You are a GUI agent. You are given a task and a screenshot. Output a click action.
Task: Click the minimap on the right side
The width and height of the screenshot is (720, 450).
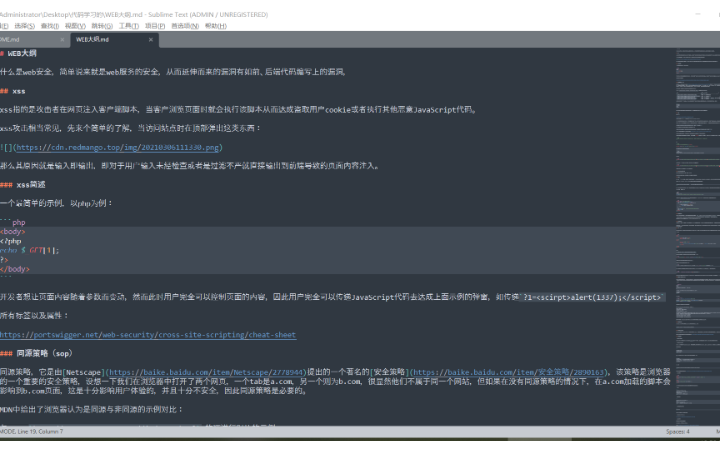[x=698, y=236]
